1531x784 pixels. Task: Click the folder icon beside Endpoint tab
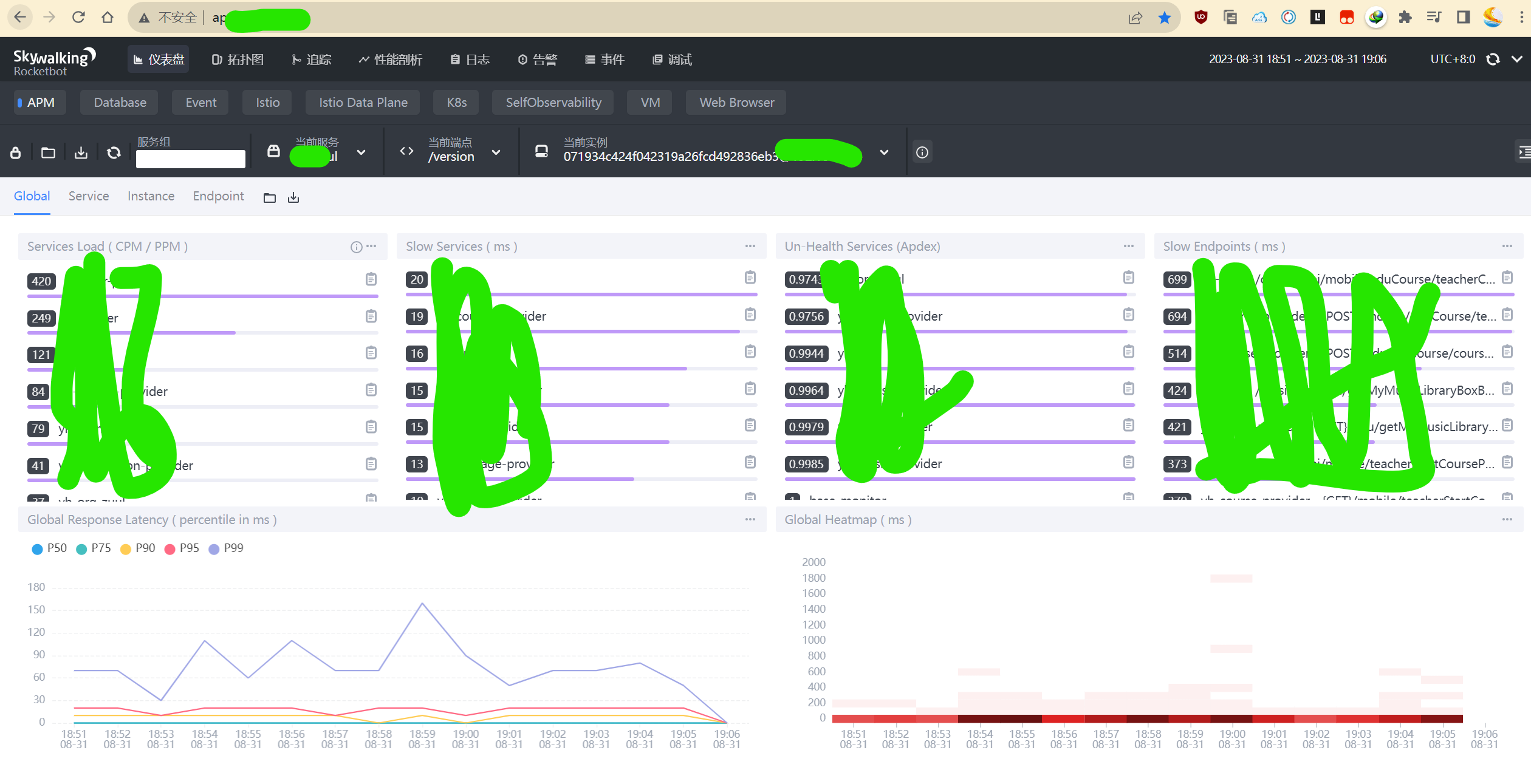click(270, 197)
